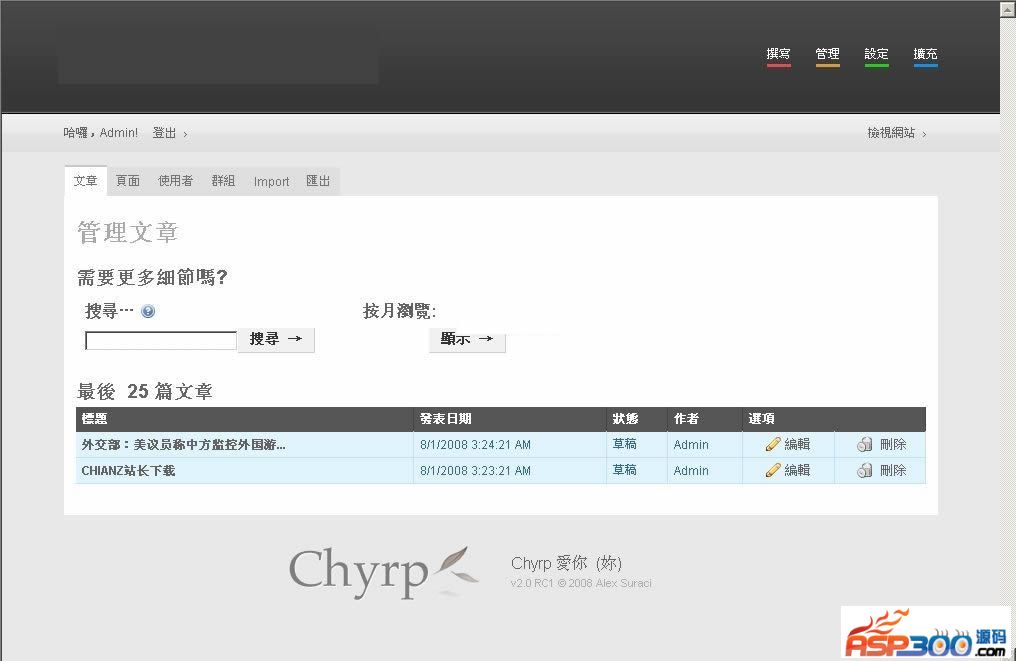Screen dimensions: 1016x661
Task: Open the 擴充 (Extend) navigation item
Action: (925, 54)
